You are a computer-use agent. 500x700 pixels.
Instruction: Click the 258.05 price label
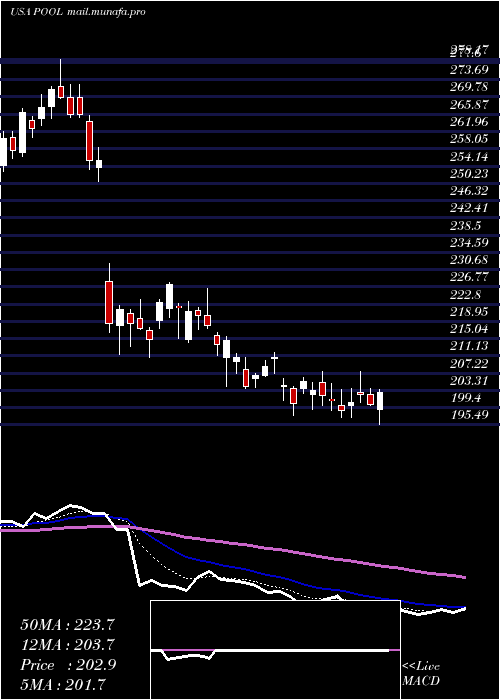(469, 139)
